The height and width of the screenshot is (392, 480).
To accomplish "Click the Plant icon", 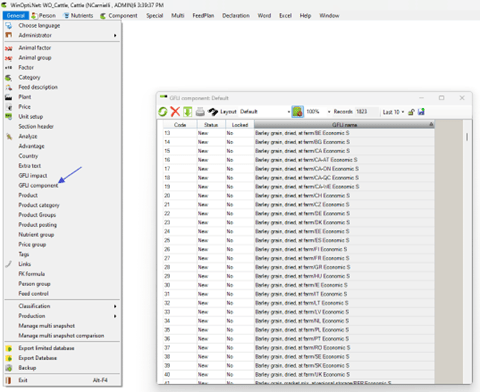I will [x=9, y=97].
